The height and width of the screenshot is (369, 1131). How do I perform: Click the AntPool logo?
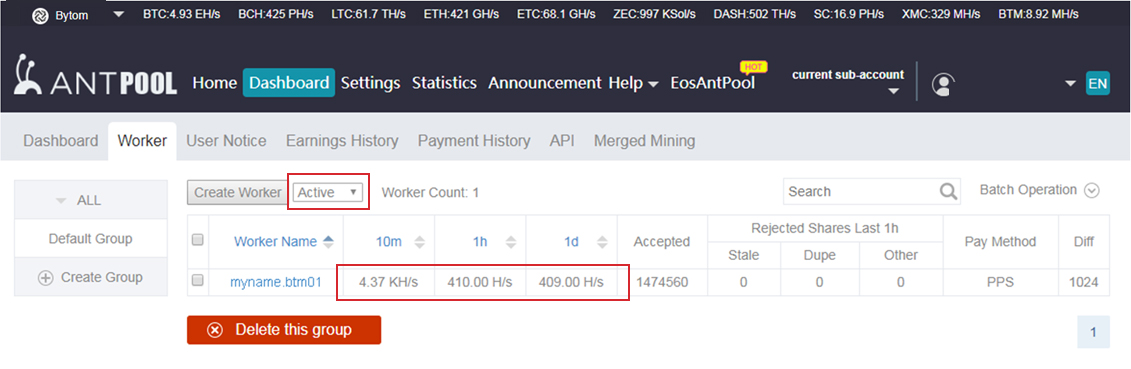point(95,76)
